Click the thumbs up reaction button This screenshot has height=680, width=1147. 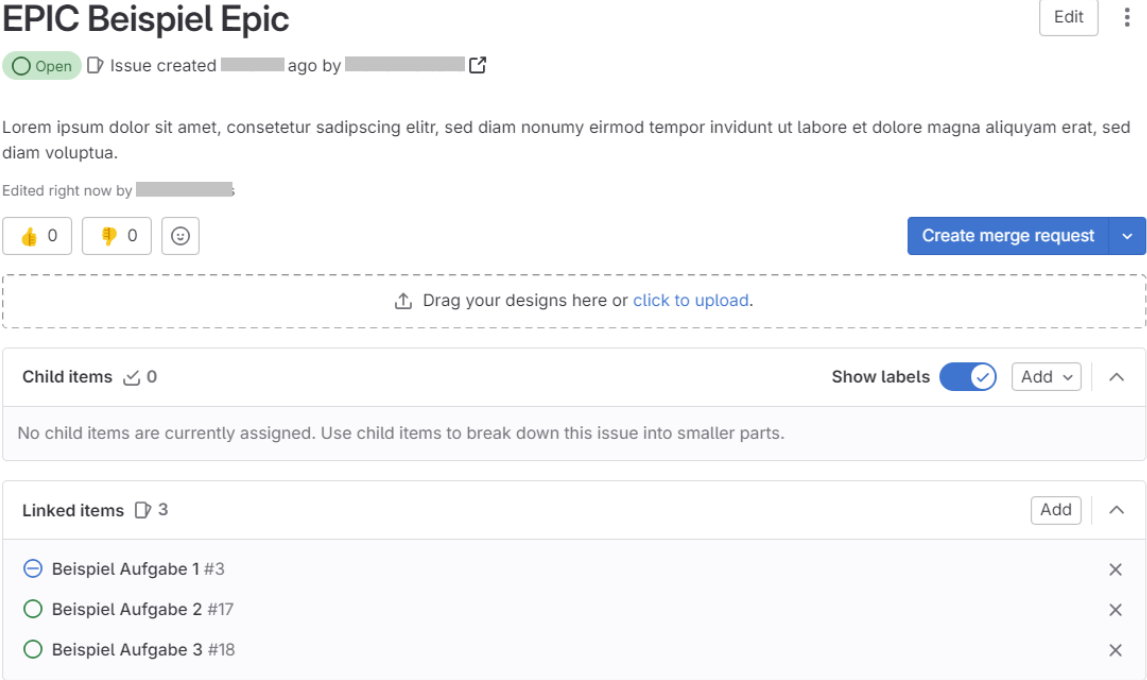click(37, 235)
